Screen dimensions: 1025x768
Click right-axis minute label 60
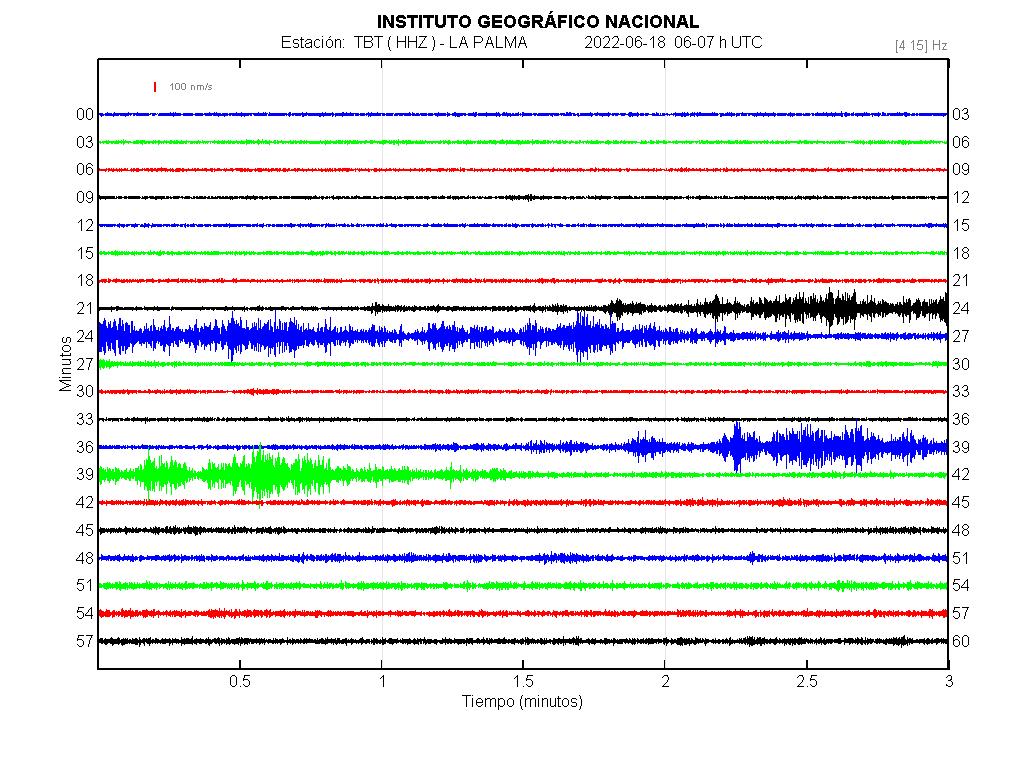point(961,640)
